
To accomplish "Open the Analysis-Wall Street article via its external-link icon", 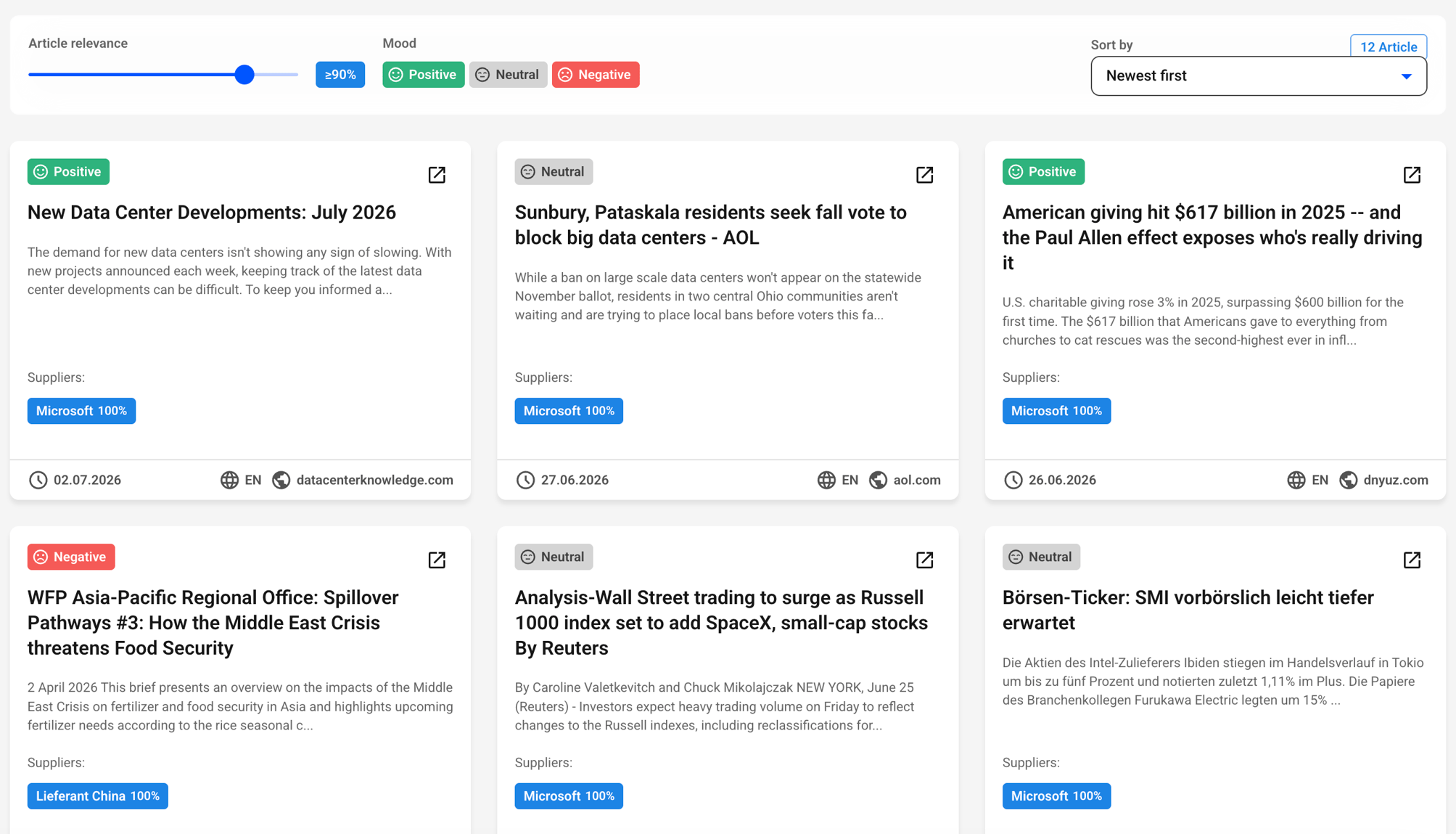I will (924, 560).
